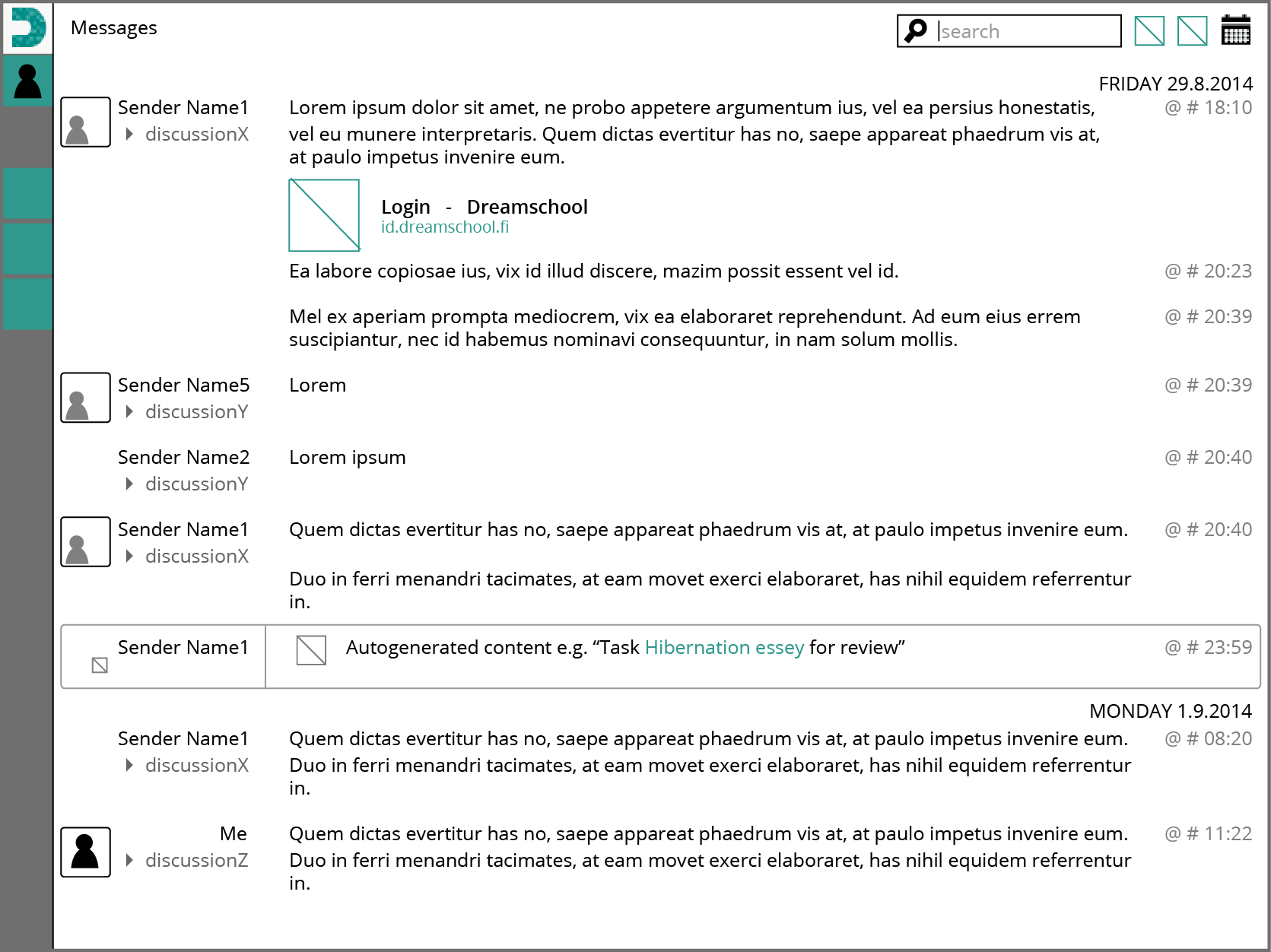Click the @ # 08:20 timestamp
This screenshot has height=952, width=1271.
(1208, 738)
